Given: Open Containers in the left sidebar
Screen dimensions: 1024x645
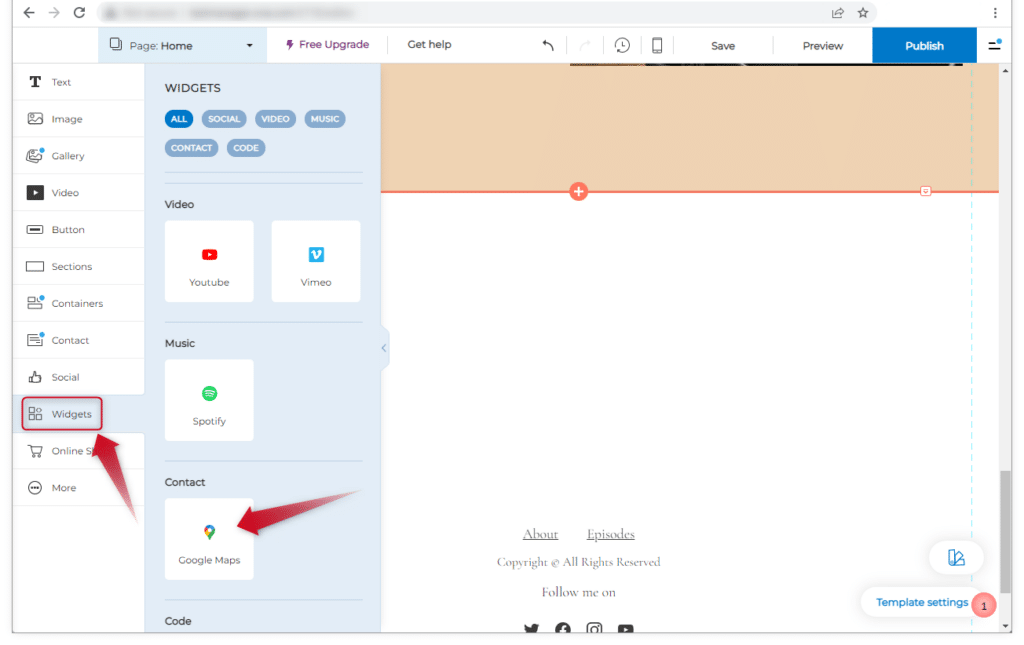Looking at the screenshot, I should click(x=77, y=303).
